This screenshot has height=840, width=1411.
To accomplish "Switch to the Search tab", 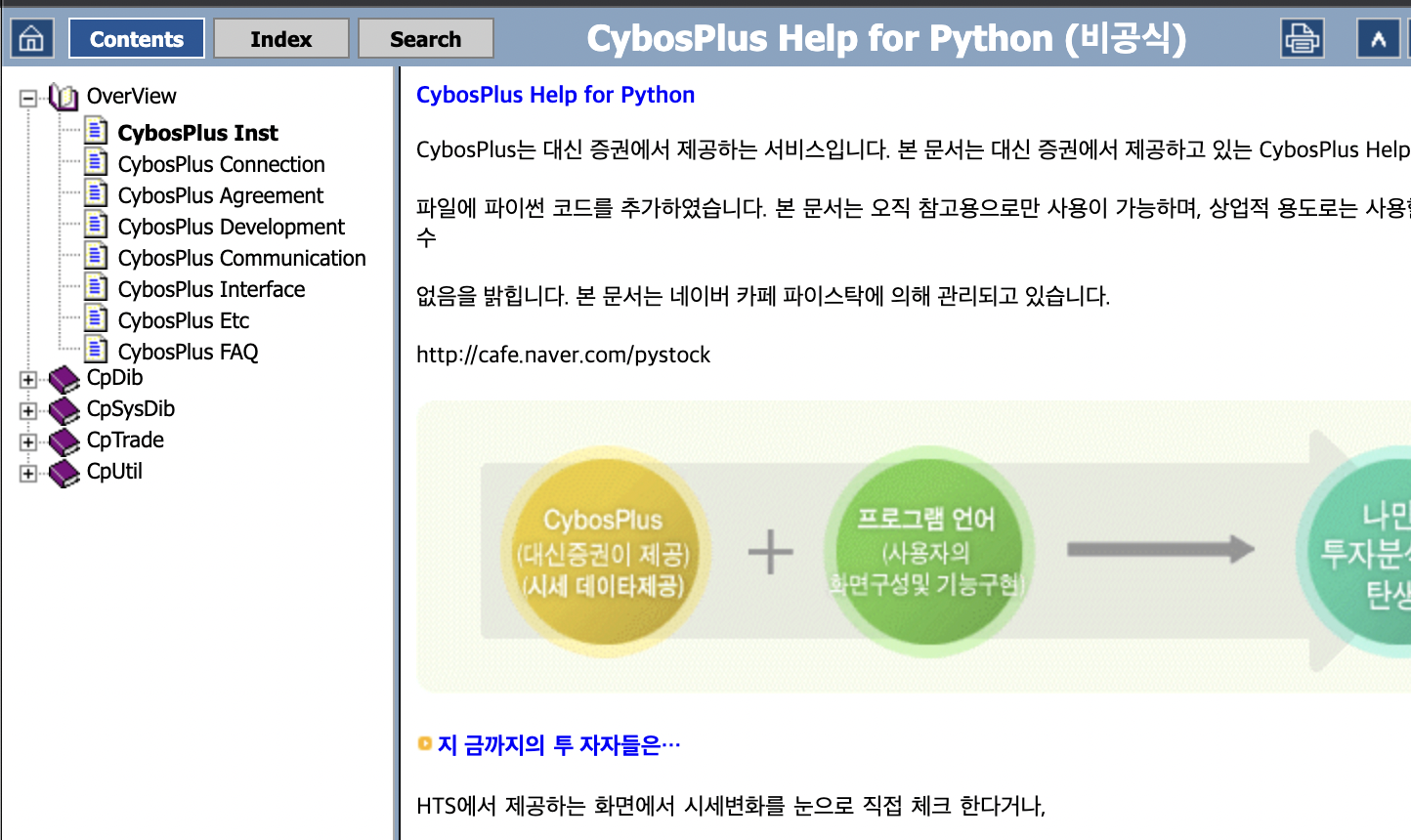I will (x=425, y=38).
